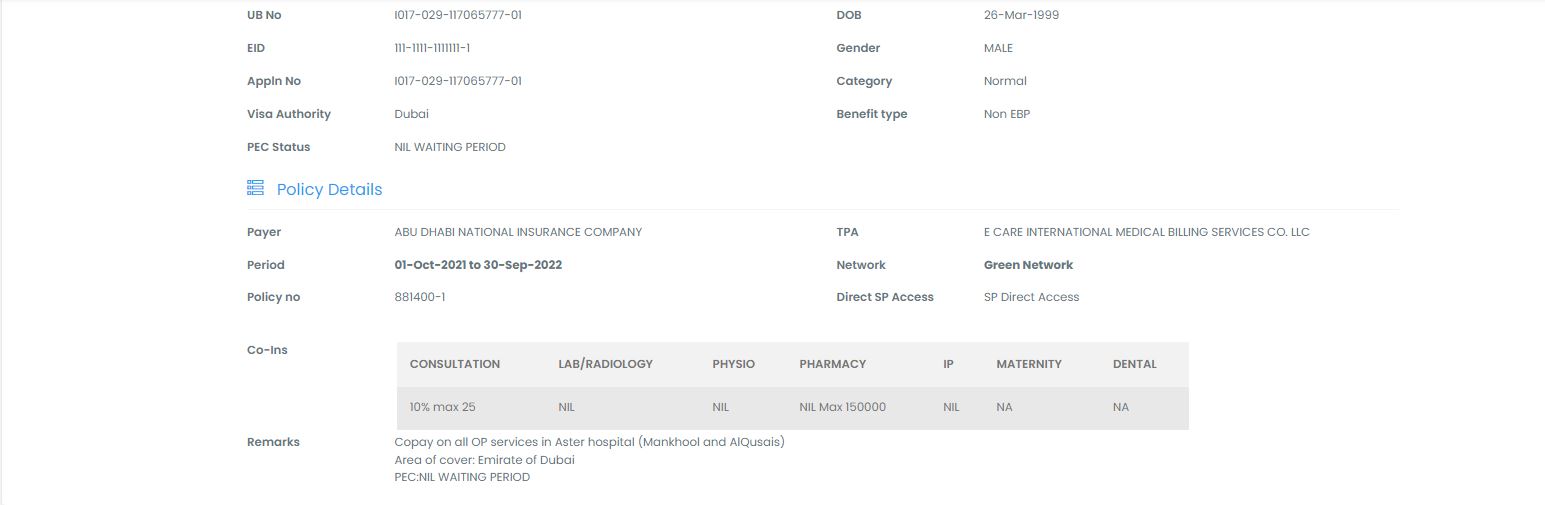The height and width of the screenshot is (505, 1545).
Task: Click the SP Direct Access value
Action: [x=1031, y=297]
